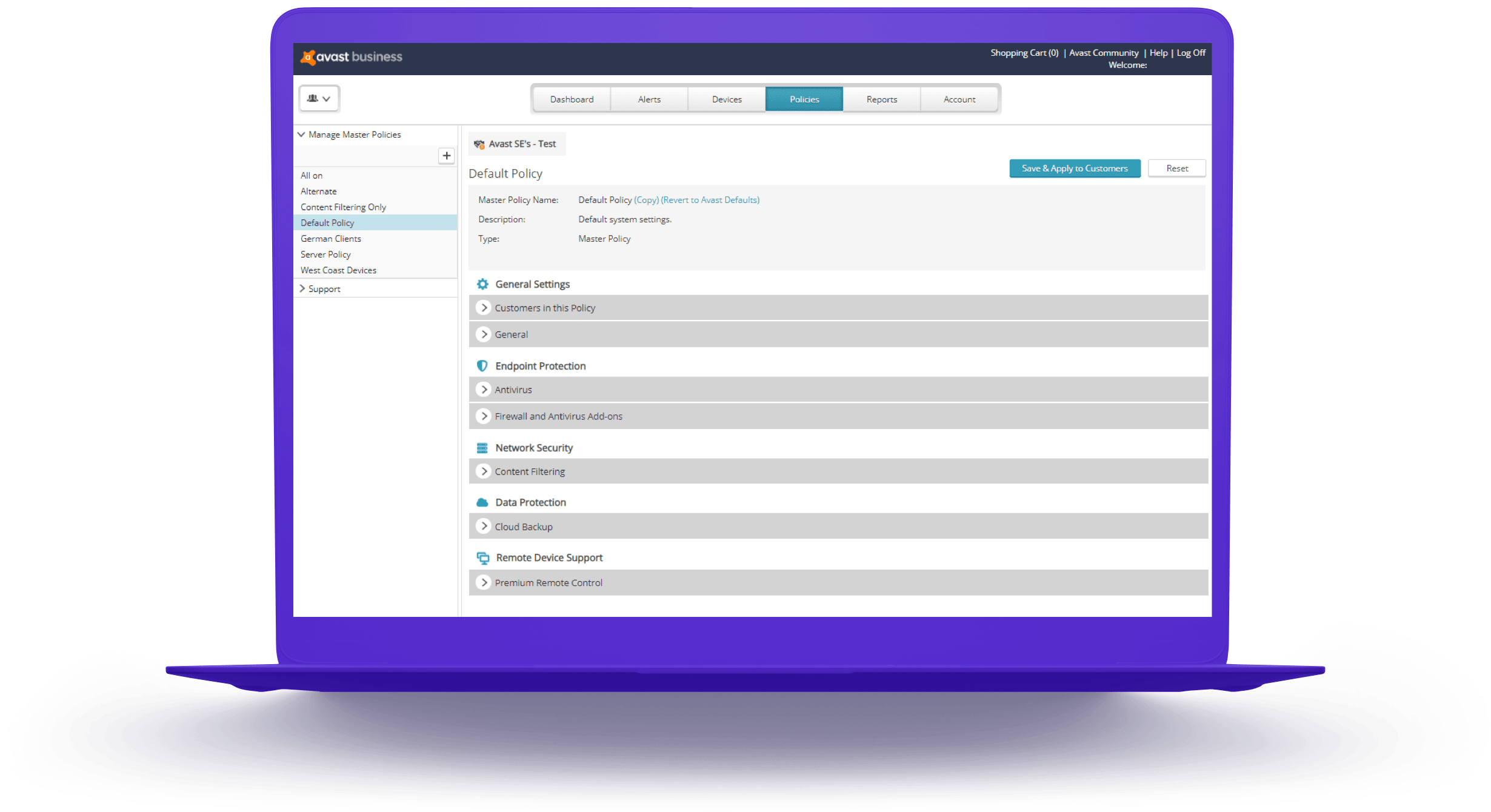Screen dimensions: 1491x812
Task: Click the Data Protection cloud icon
Action: pos(482,502)
